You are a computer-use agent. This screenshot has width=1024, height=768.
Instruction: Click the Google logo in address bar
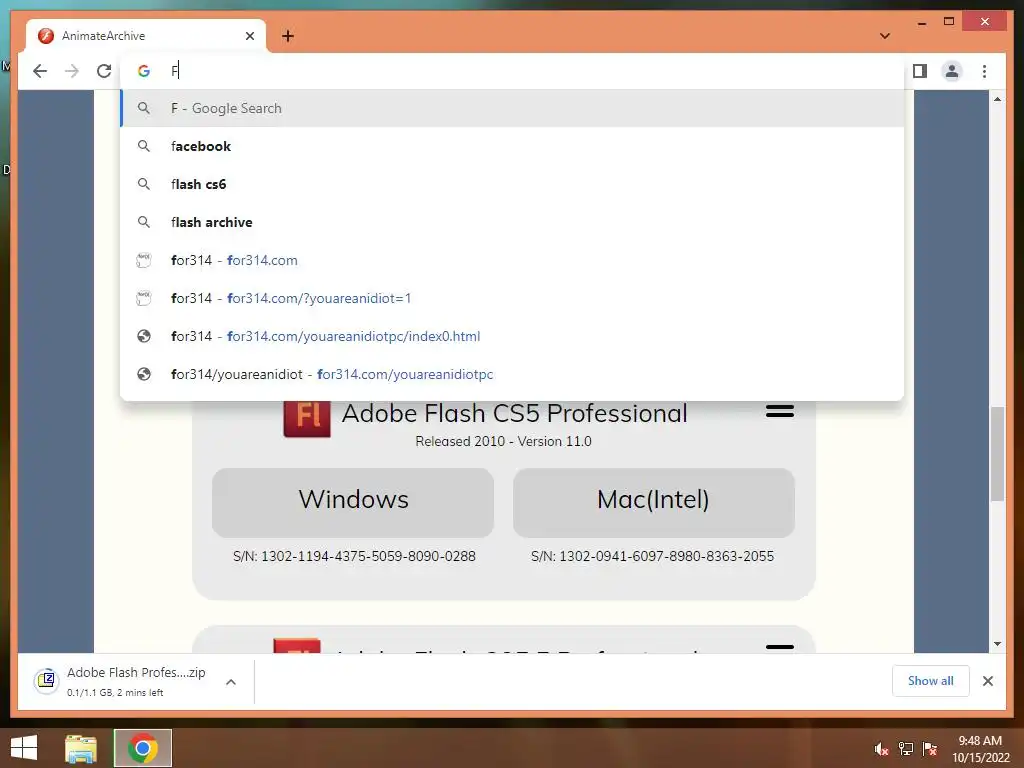click(144, 71)
